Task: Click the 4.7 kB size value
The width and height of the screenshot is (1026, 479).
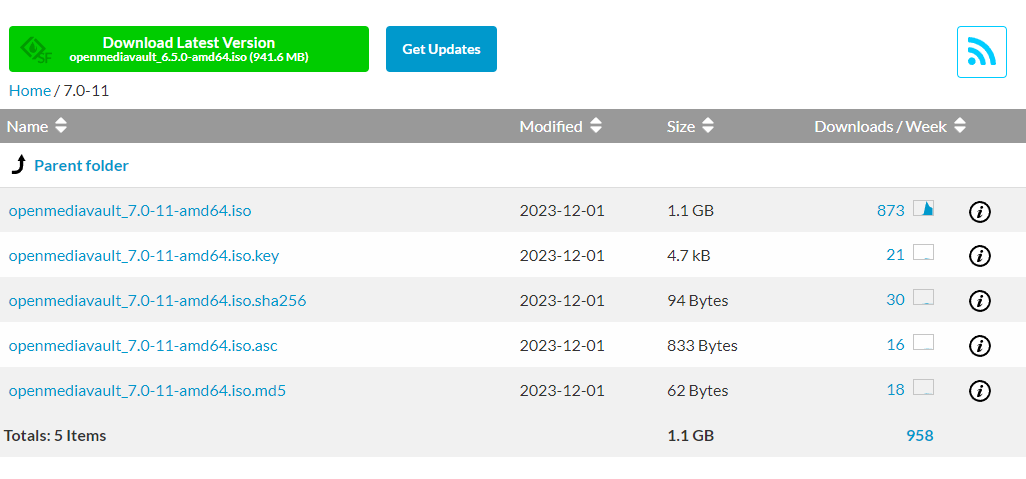Action: point(688,255)
